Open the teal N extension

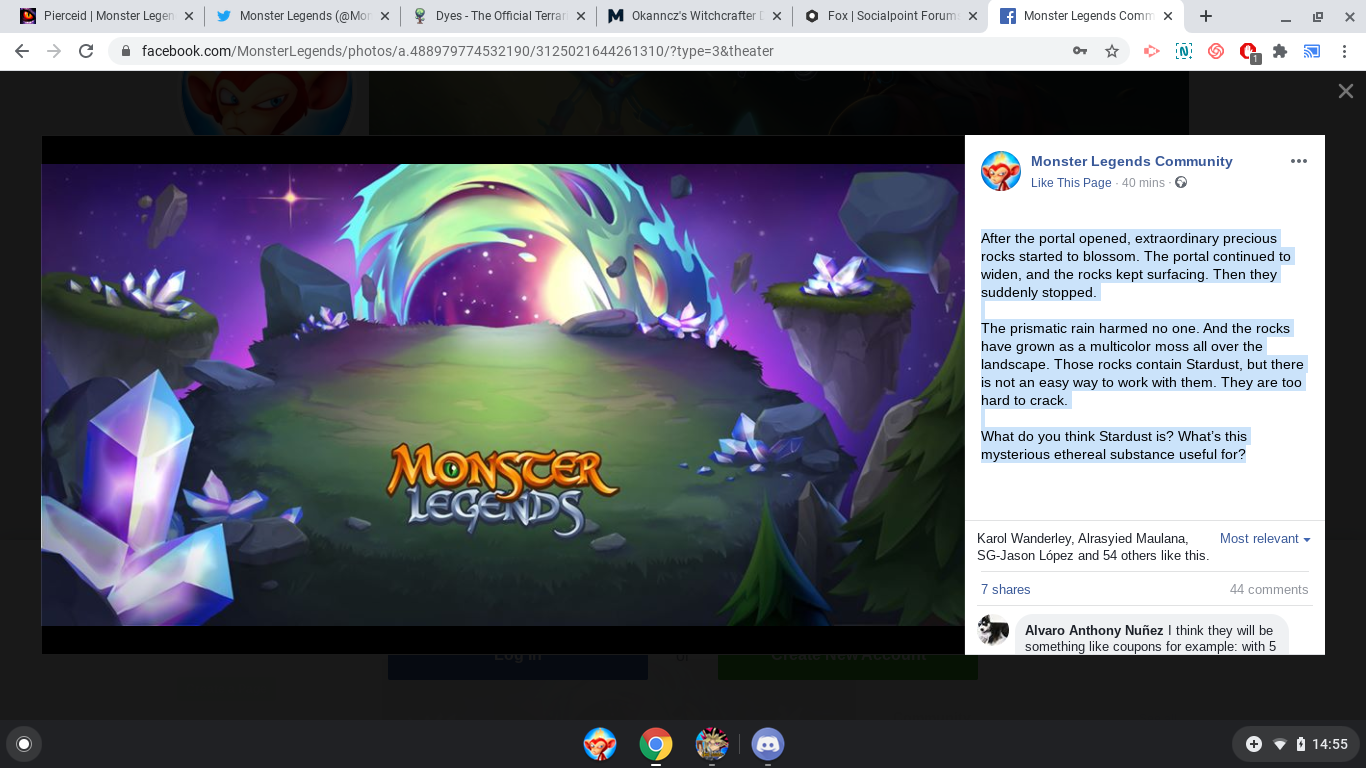(x=1184, y=51)
